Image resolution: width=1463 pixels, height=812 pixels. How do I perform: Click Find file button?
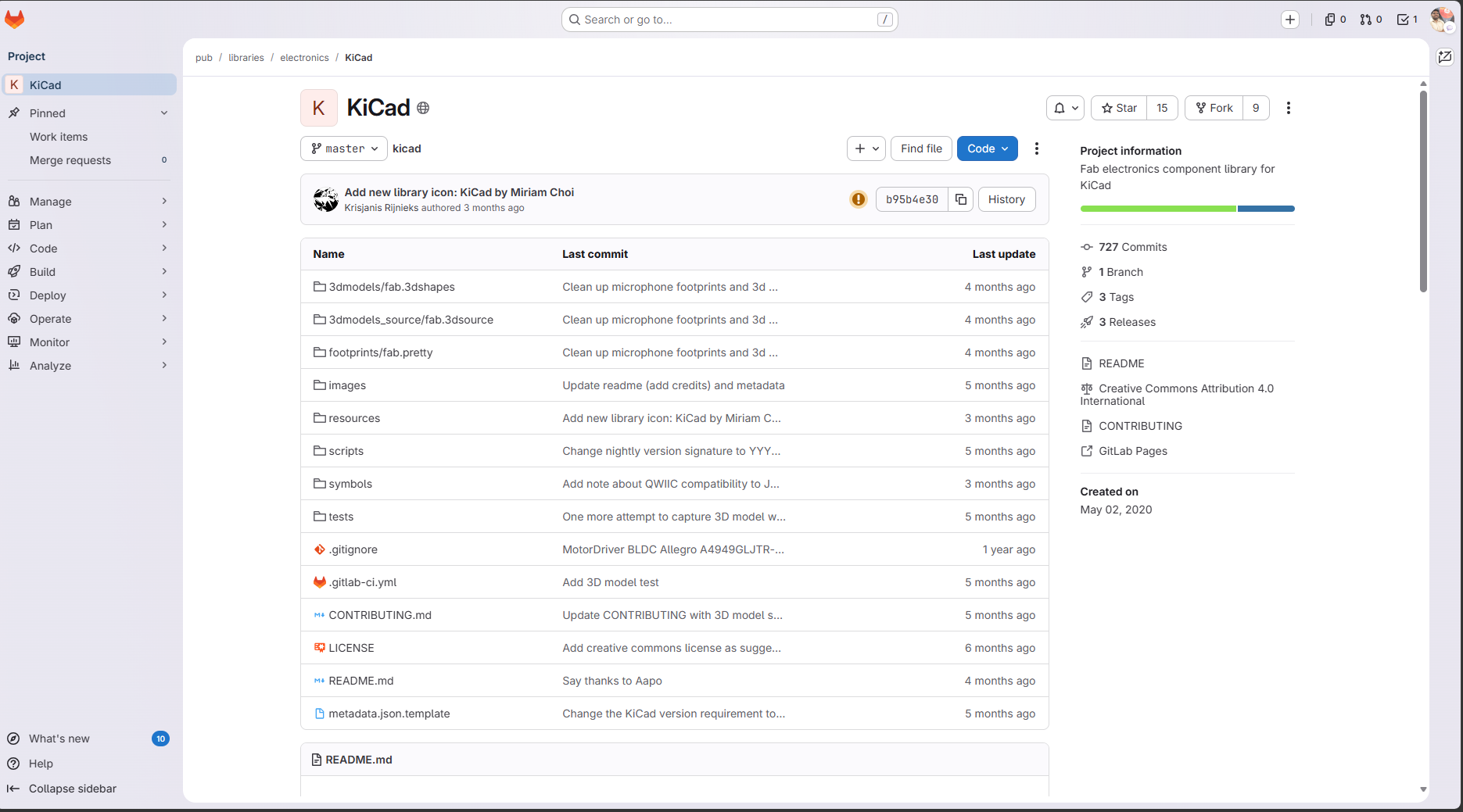coord(921,148)
